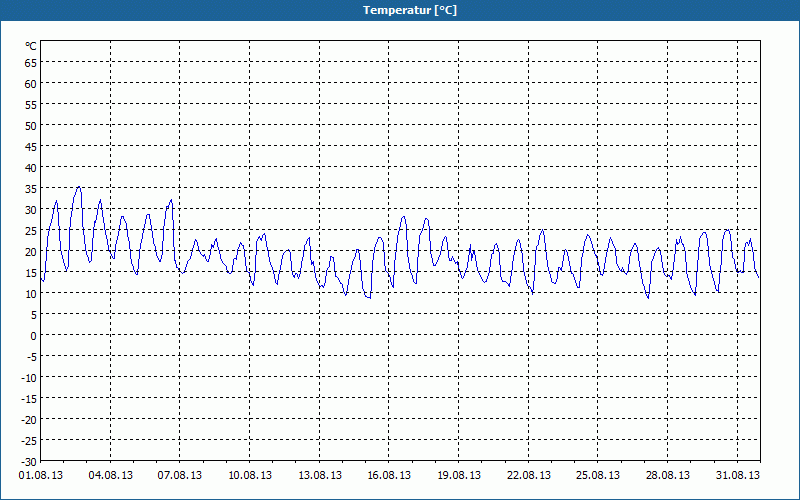Image resolution: width=800 pixels, height=500 pixels.
Task: Select the -25 value on temperature axis
Action: coord(29,440)
